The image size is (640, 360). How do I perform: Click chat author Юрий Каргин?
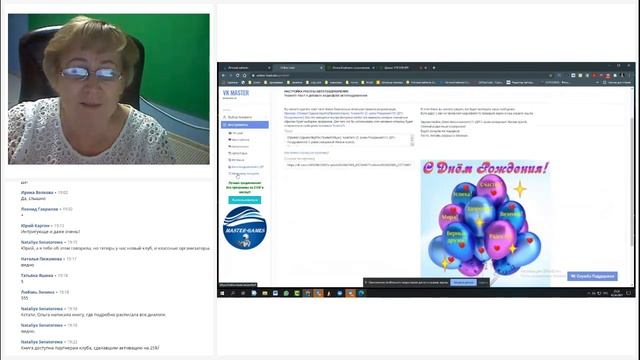point(35,226)
